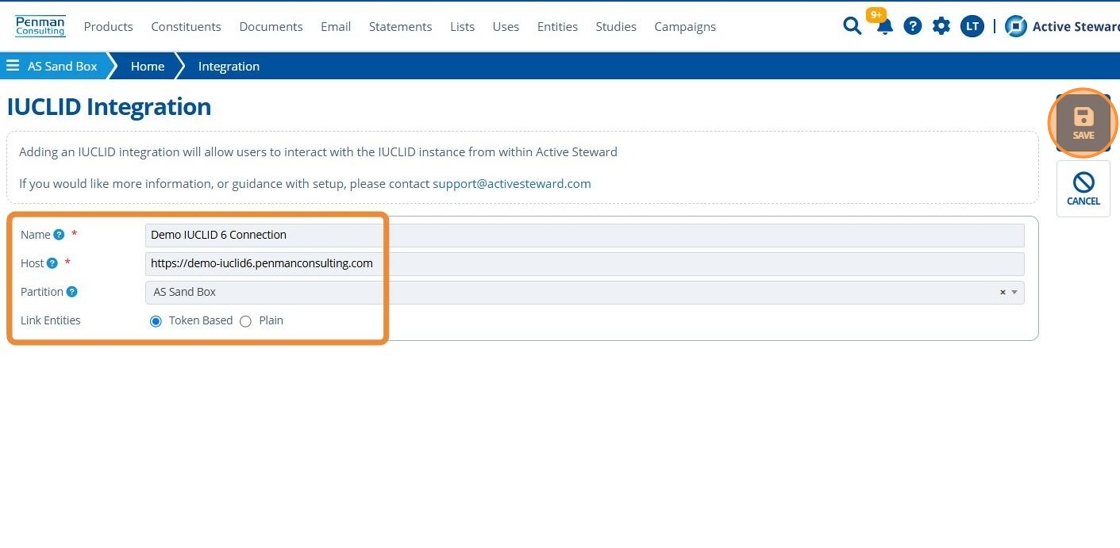Screen dimensions: 1120x548
Task: Open the Documents menu
Action: click(x=271, y=26)
